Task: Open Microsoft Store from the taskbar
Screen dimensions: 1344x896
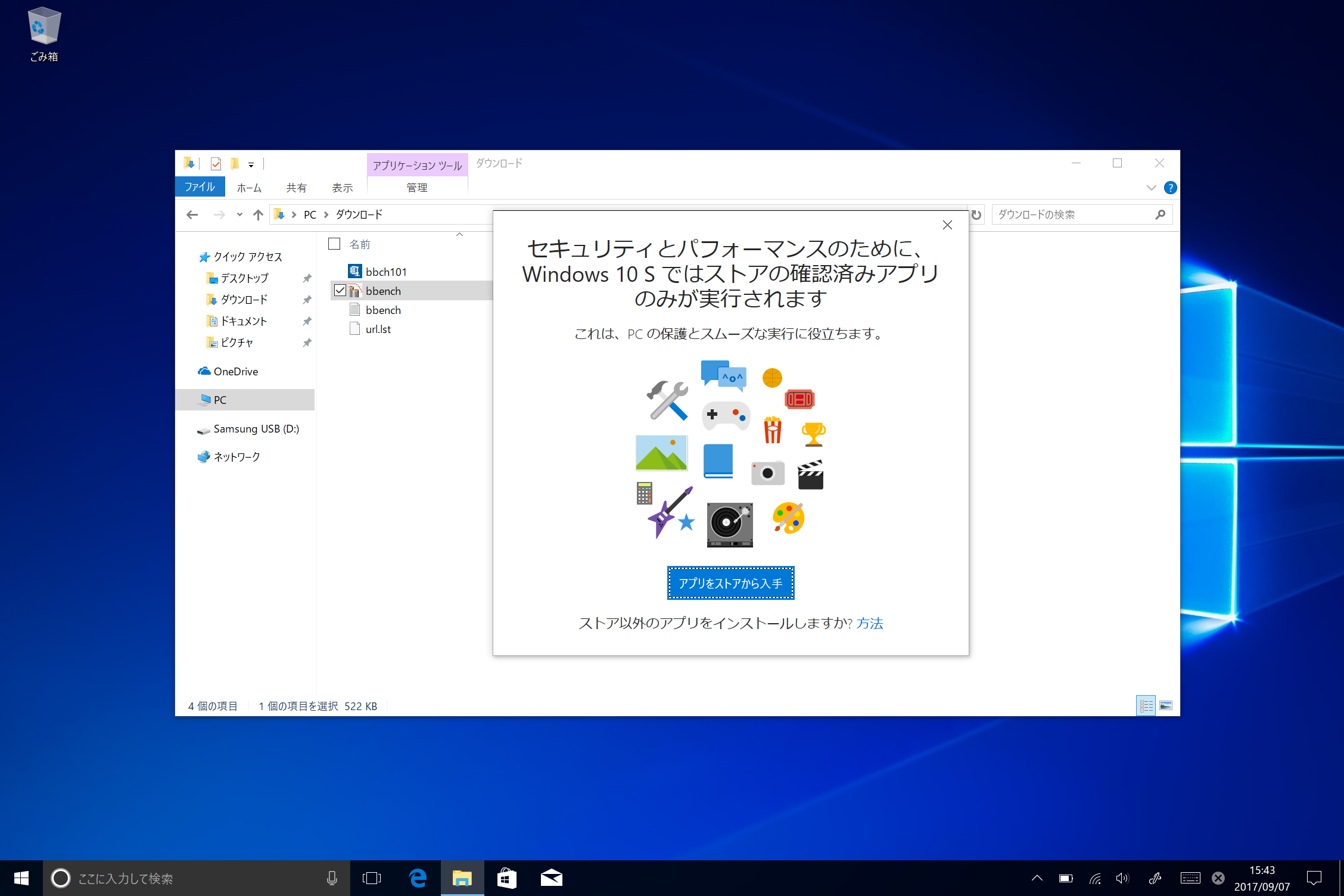Action: pyautogui.click(x=506, y=878)
